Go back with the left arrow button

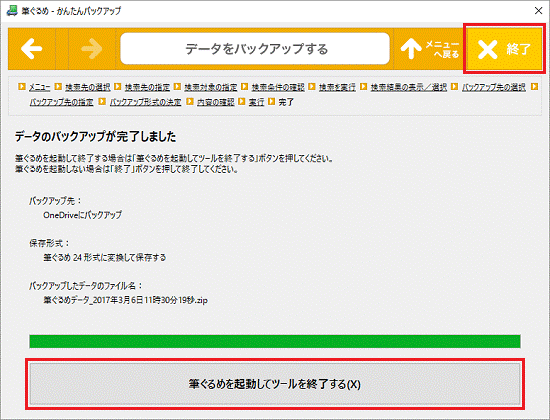pyautogui.click(x=32, y=48)
